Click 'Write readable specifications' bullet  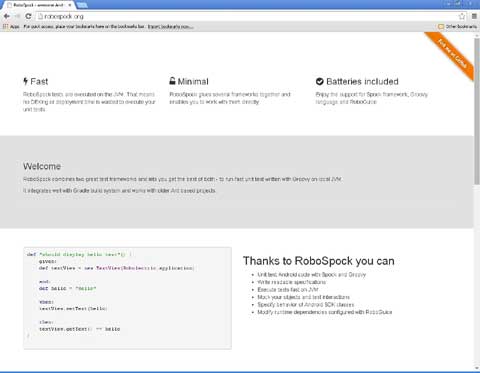292,282
